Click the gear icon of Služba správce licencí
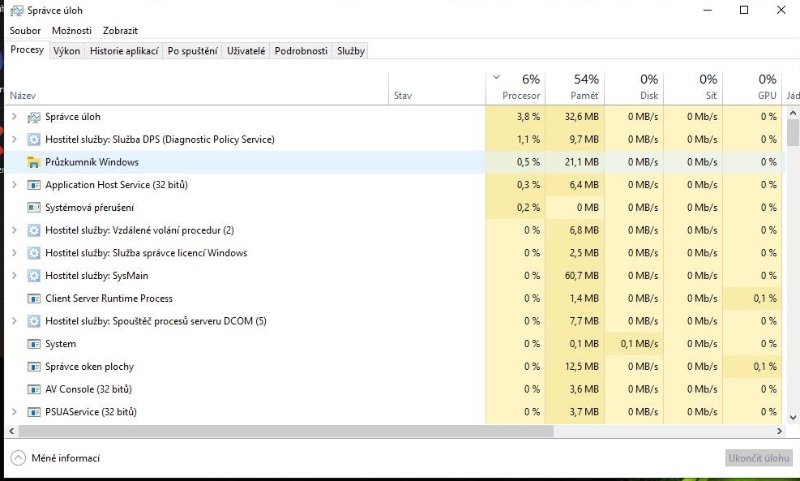The image size is (800, 481). (x=34, y=253)
